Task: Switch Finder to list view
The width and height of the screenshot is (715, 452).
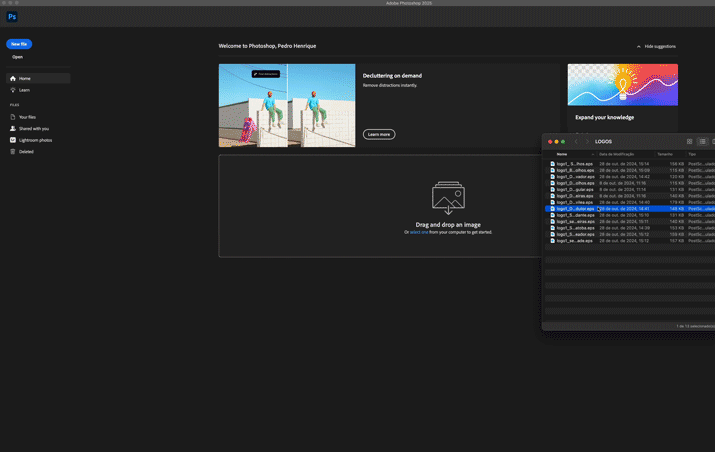Action: tap(702, 142)
